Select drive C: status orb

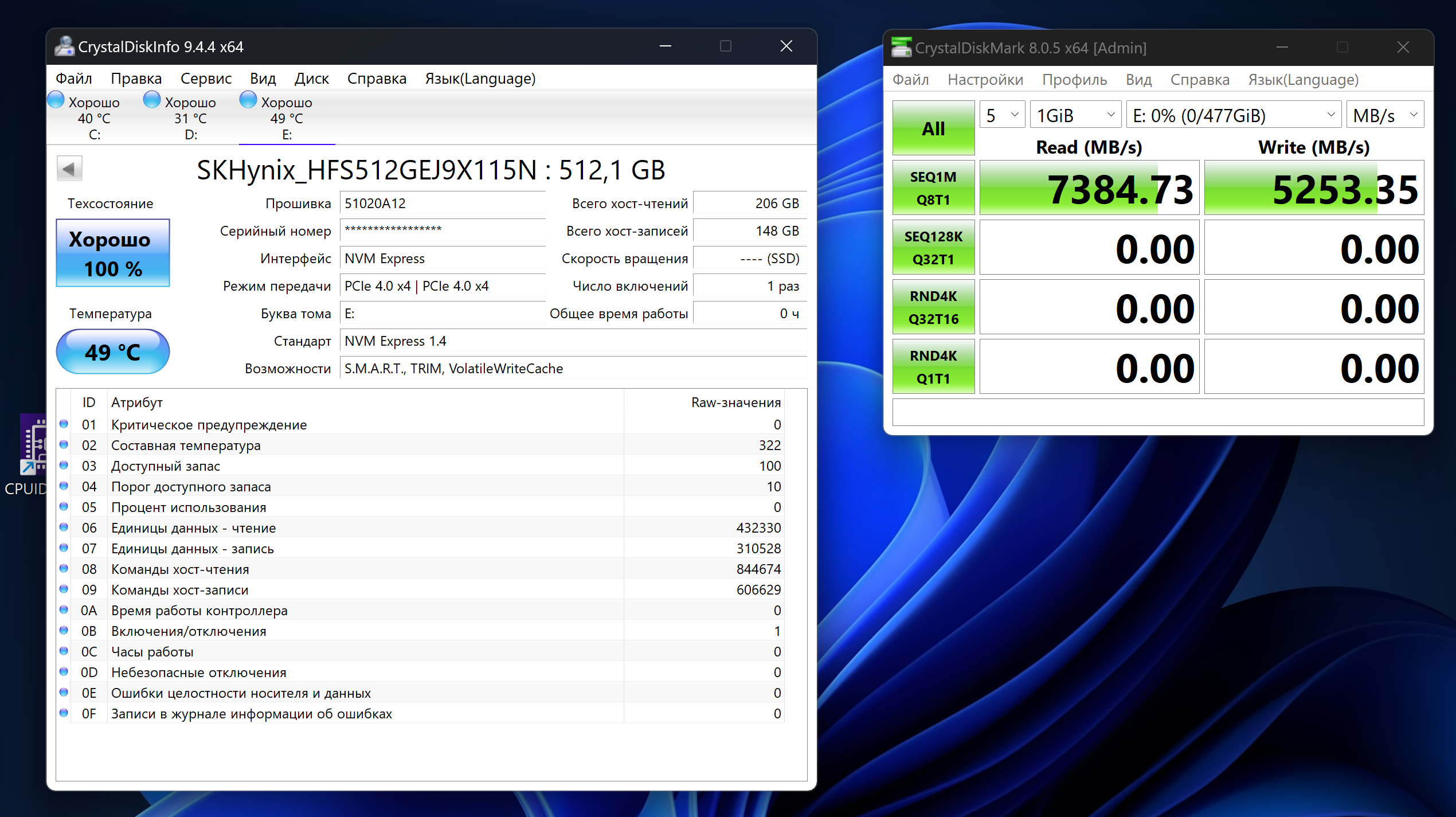pos(56,100)
